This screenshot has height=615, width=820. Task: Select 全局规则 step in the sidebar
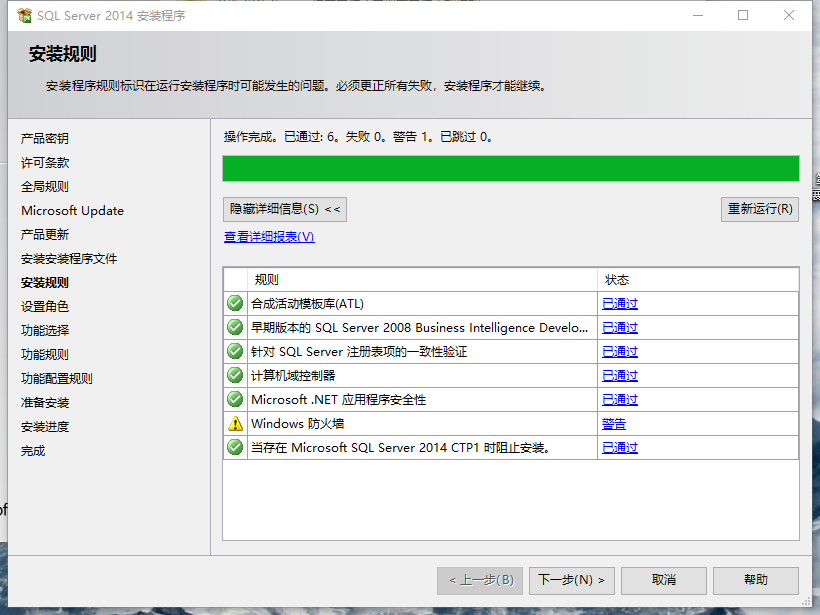click(x=45, y=187)
